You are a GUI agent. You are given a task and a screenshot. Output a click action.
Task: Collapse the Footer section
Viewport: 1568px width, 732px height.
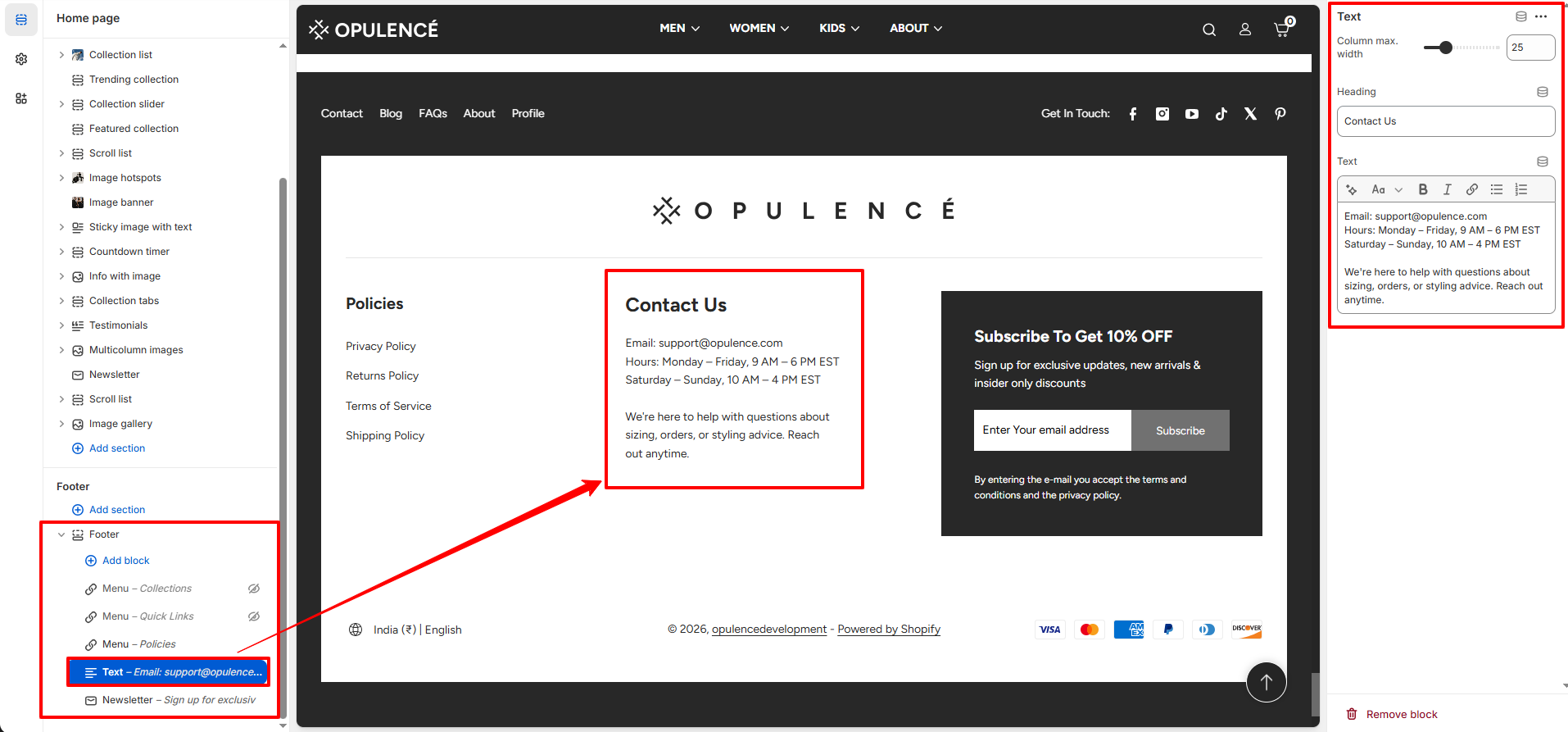(x=61, y=534)
